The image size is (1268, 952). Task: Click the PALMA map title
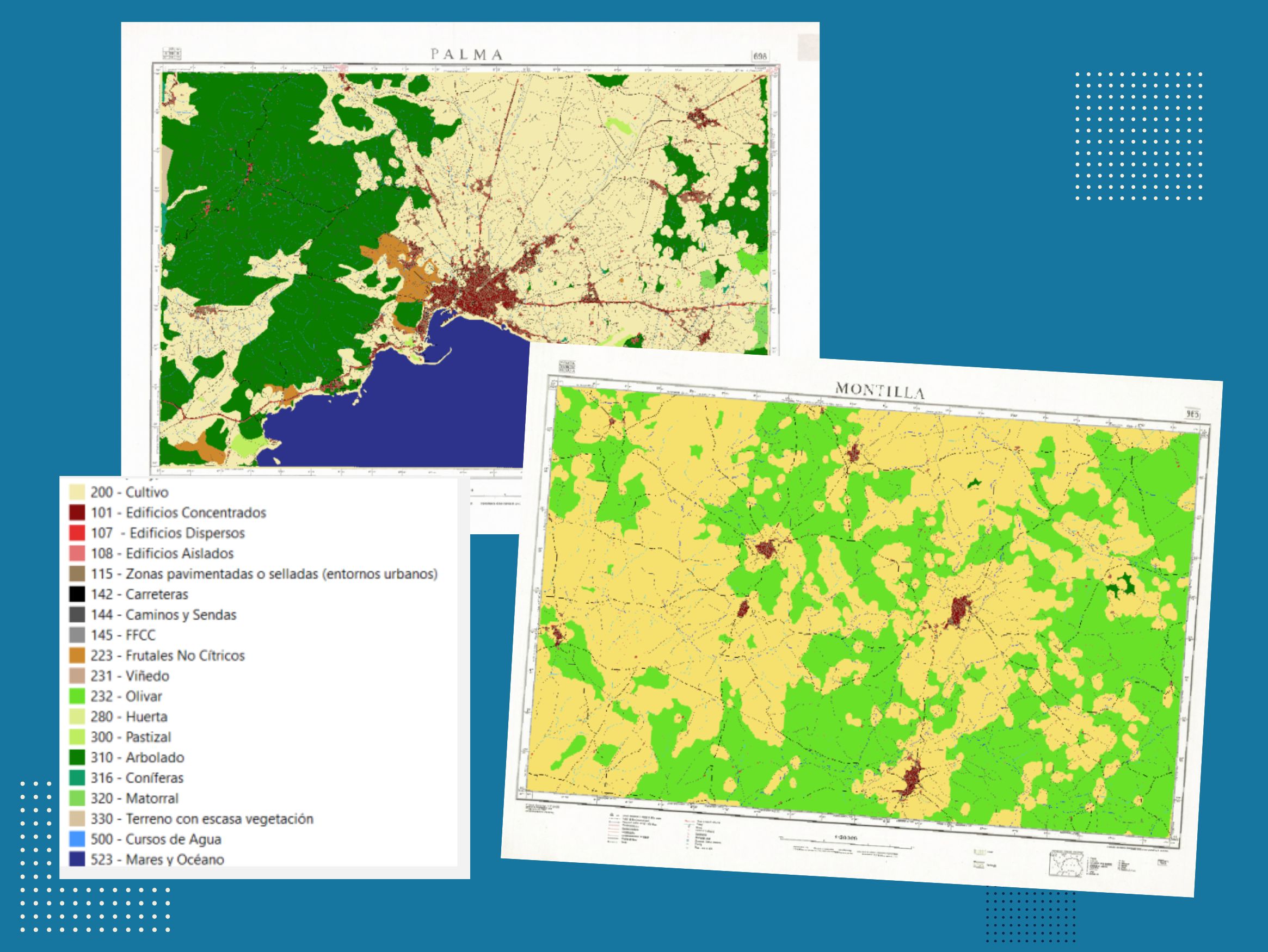point(466,54)
